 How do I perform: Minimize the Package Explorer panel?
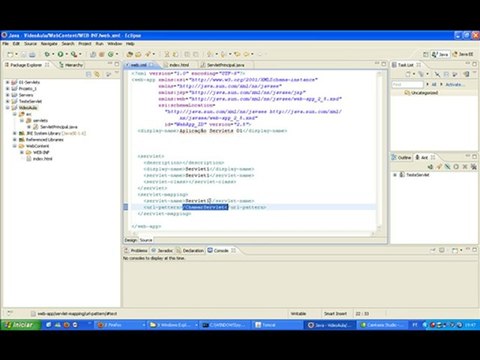[110, 64]
